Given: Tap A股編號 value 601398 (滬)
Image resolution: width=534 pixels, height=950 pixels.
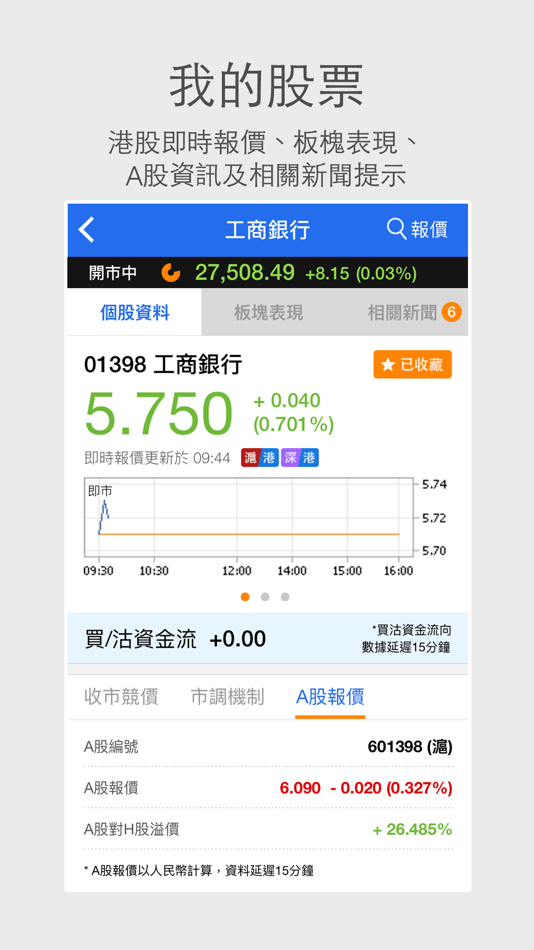Looking at the screenshot, I should point(410,746).
